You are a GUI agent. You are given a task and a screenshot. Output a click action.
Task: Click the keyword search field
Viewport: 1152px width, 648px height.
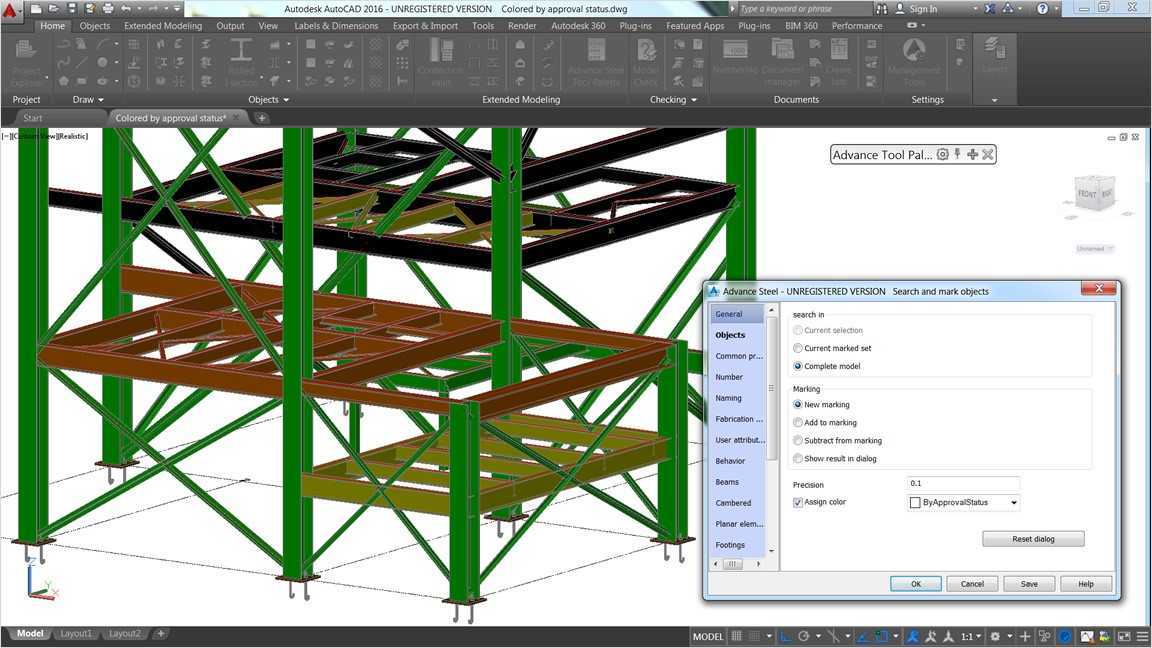coord(804,9)
